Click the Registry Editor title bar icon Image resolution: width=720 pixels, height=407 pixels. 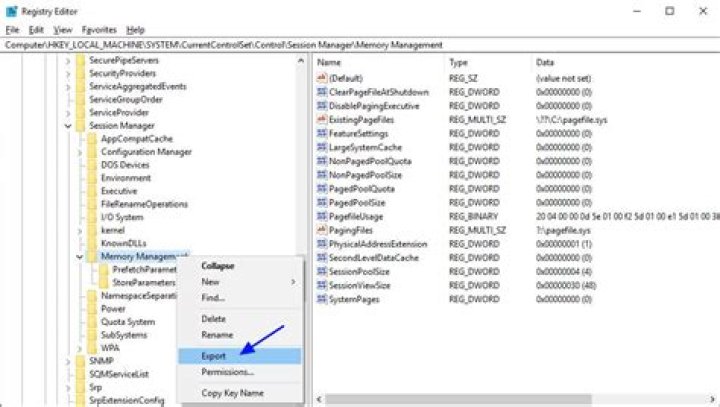[11, 11]
